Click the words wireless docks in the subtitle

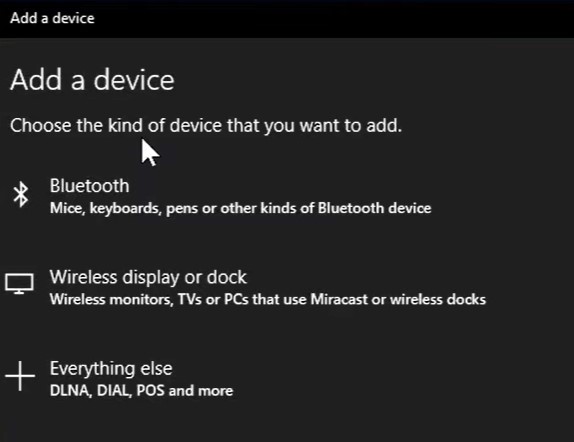click(x=438, y=299)
